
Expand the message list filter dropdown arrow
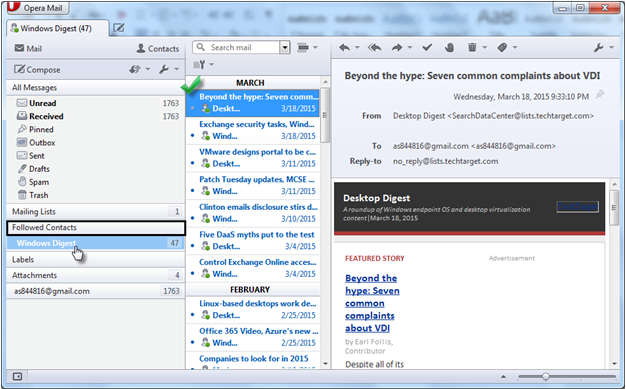point(212,64)
